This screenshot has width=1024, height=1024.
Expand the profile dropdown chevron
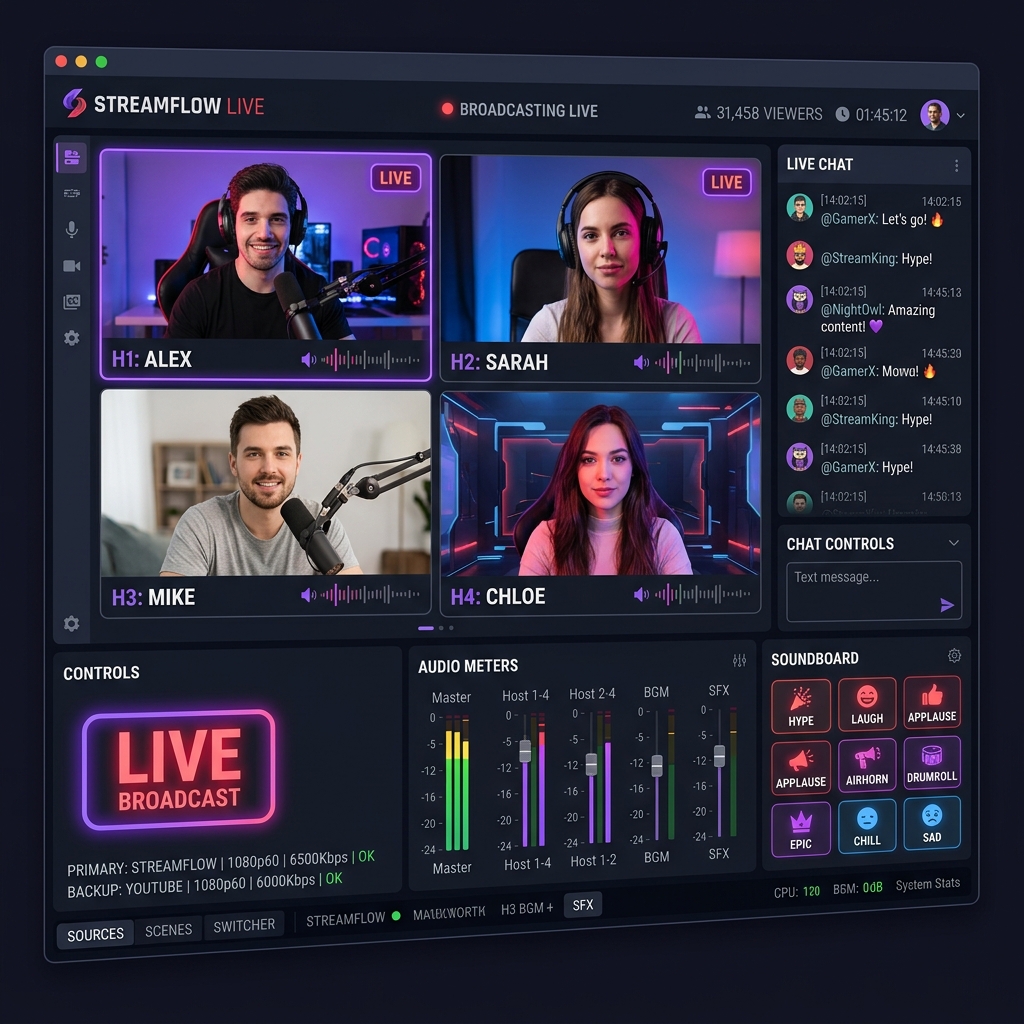(x=961, y=116)
